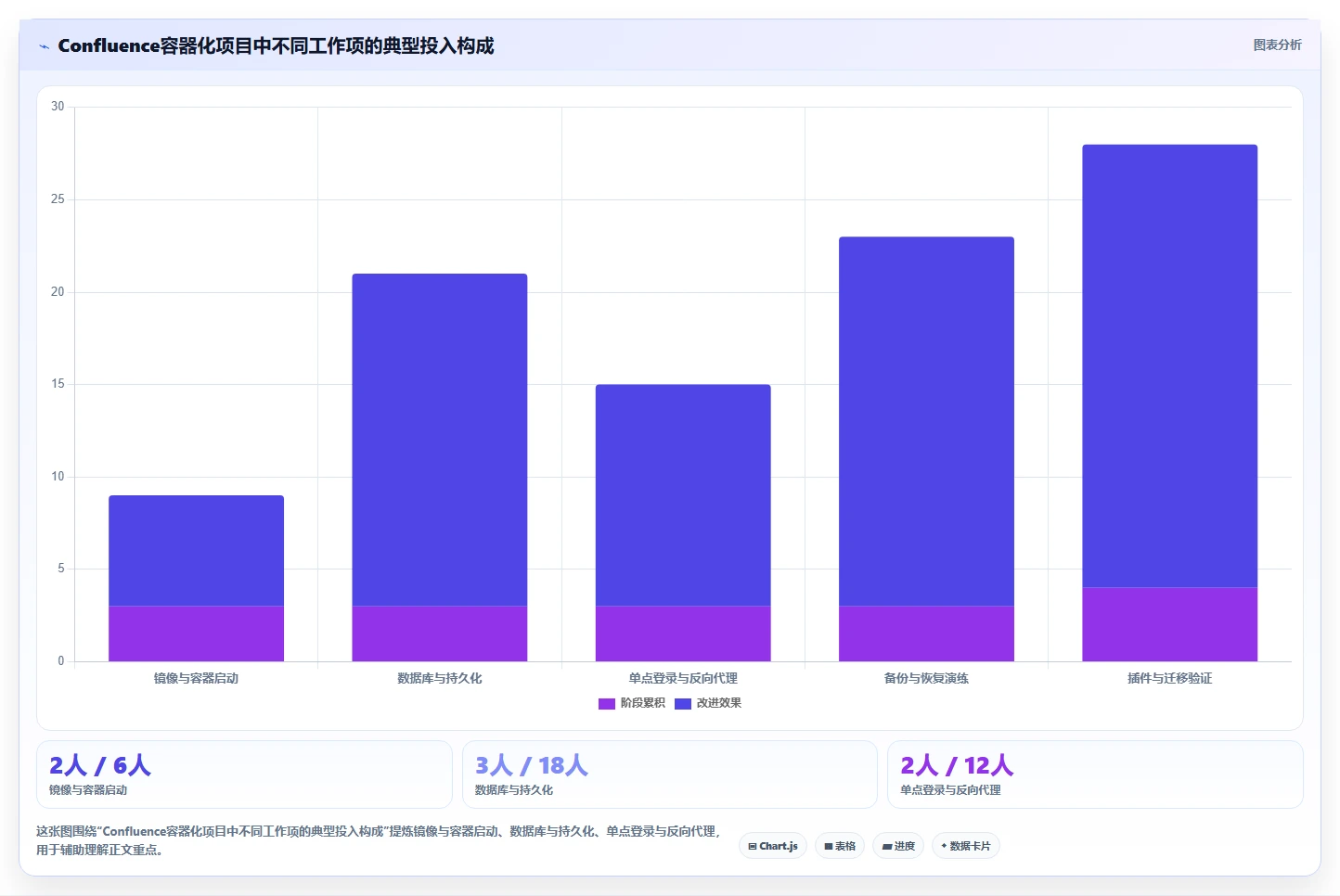Click the y-axis value 20
1340x896 pixels.
(x=58, y=291)
